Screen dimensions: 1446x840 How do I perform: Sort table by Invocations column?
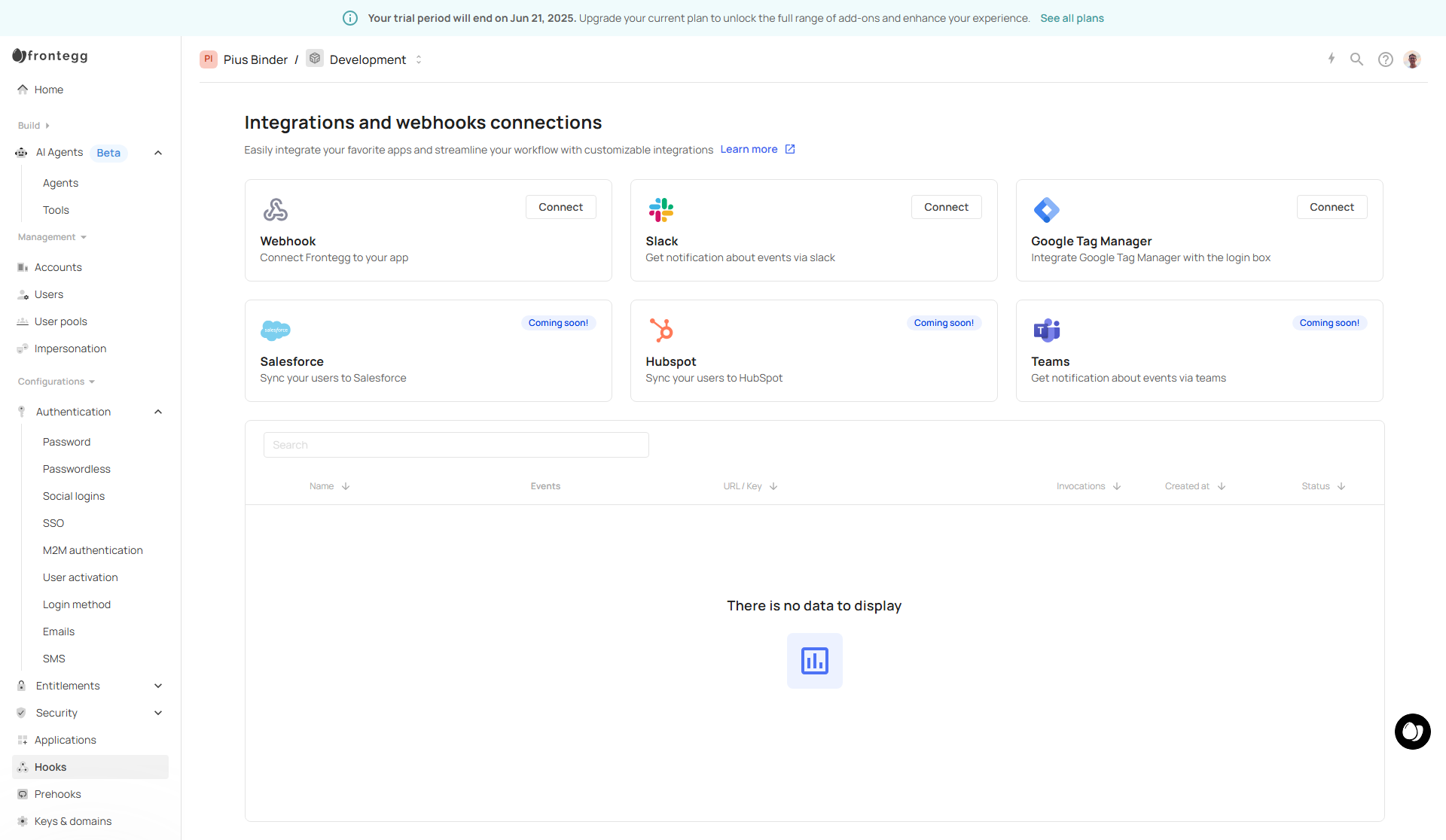click(x=1089, y=486)
